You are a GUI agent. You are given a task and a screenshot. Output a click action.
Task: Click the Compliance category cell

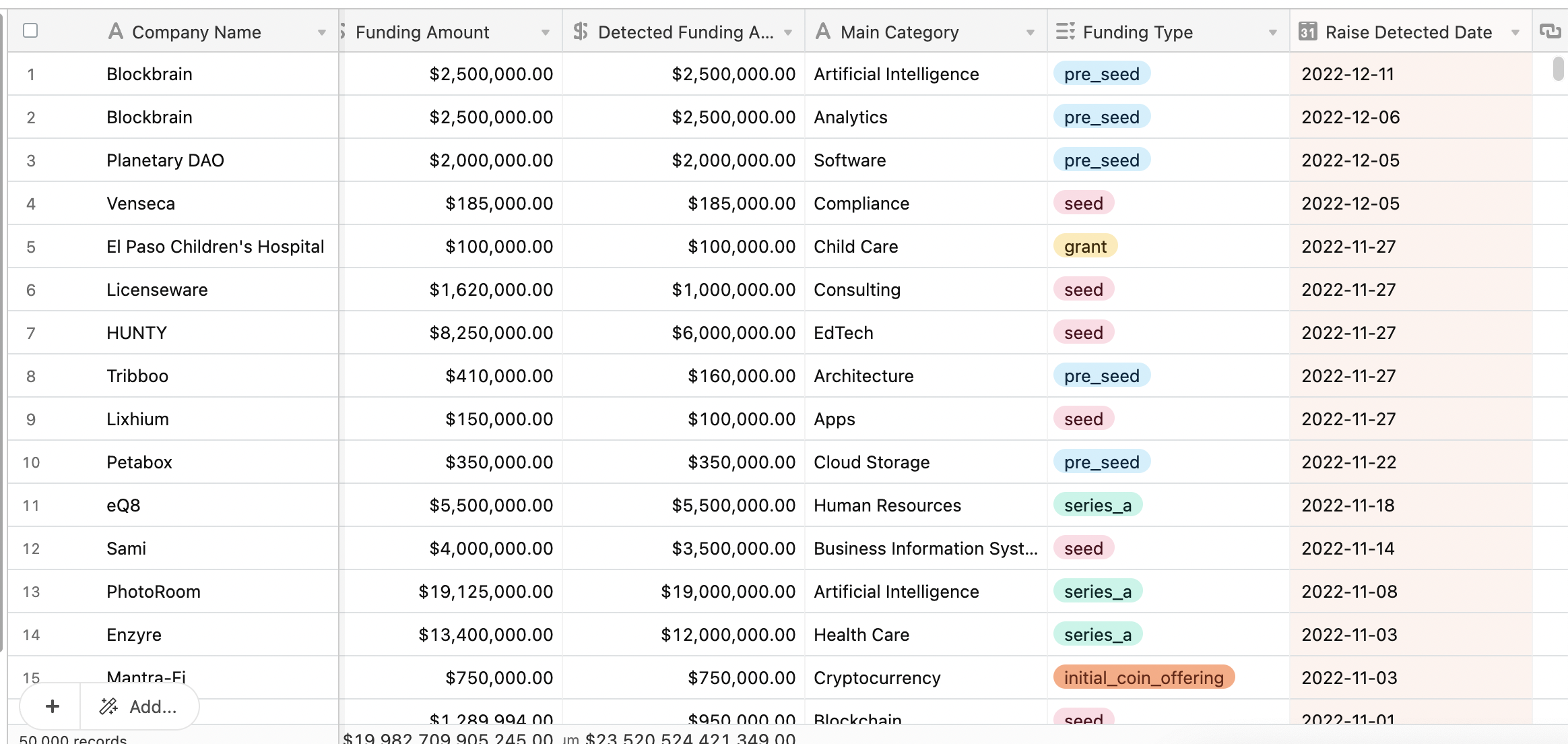pos(926,204)
